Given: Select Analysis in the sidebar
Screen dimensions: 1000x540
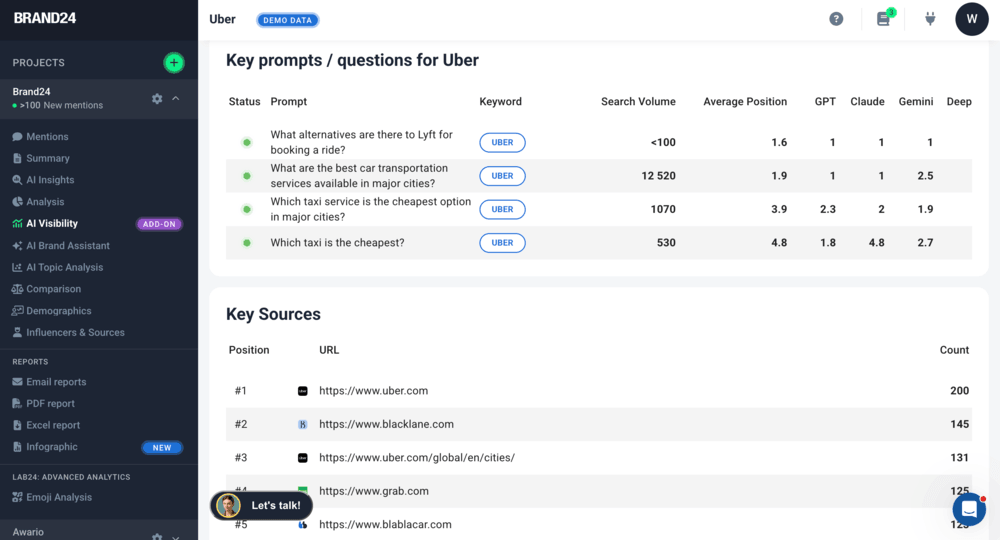Looking at the screenshot, I should click(45, 201).
